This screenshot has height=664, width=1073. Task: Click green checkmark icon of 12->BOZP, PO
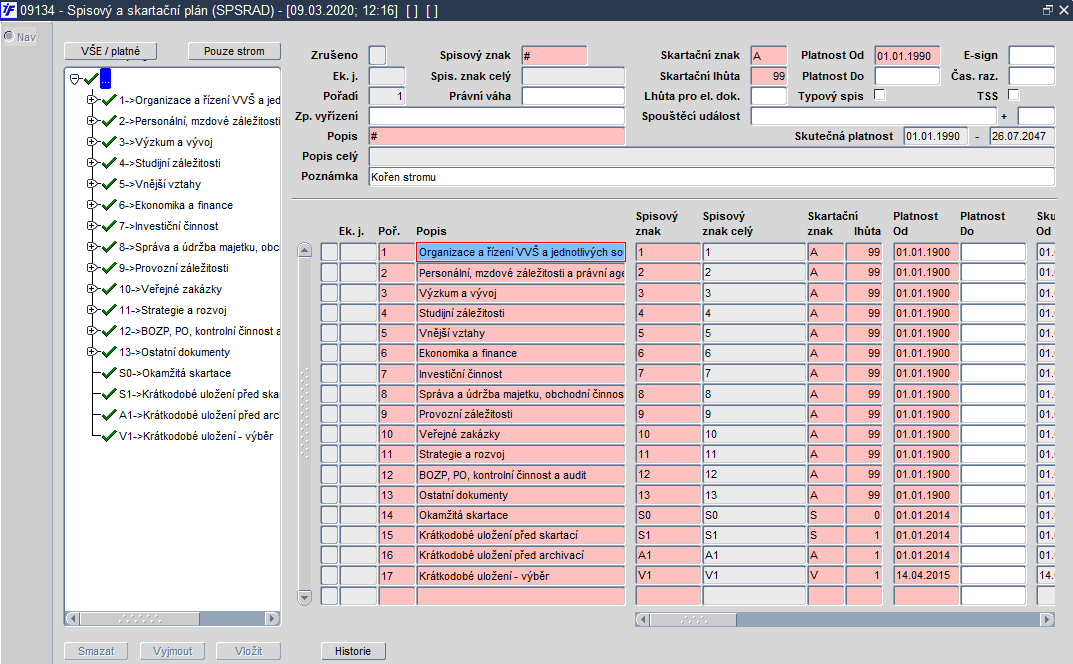click(109, 331)
